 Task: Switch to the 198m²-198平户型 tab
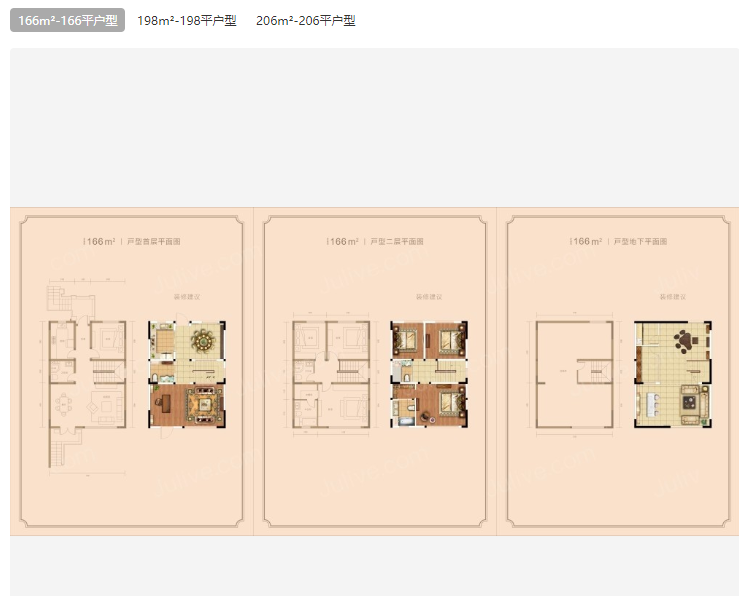(x=187, y=20)
